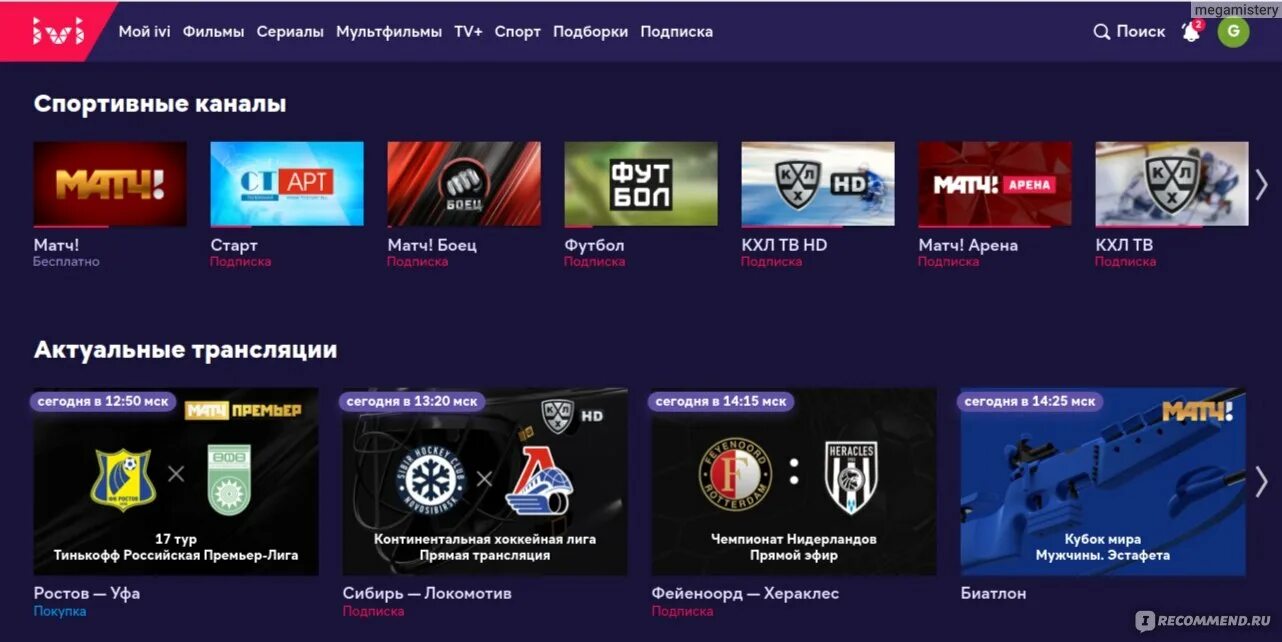Open the Матч! Боец channel thumbnail

click(x=464, y=184)
